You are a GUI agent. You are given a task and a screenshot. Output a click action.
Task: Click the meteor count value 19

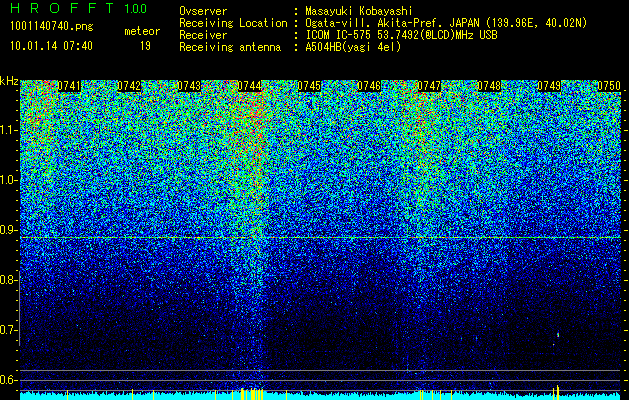pos(145,46)
